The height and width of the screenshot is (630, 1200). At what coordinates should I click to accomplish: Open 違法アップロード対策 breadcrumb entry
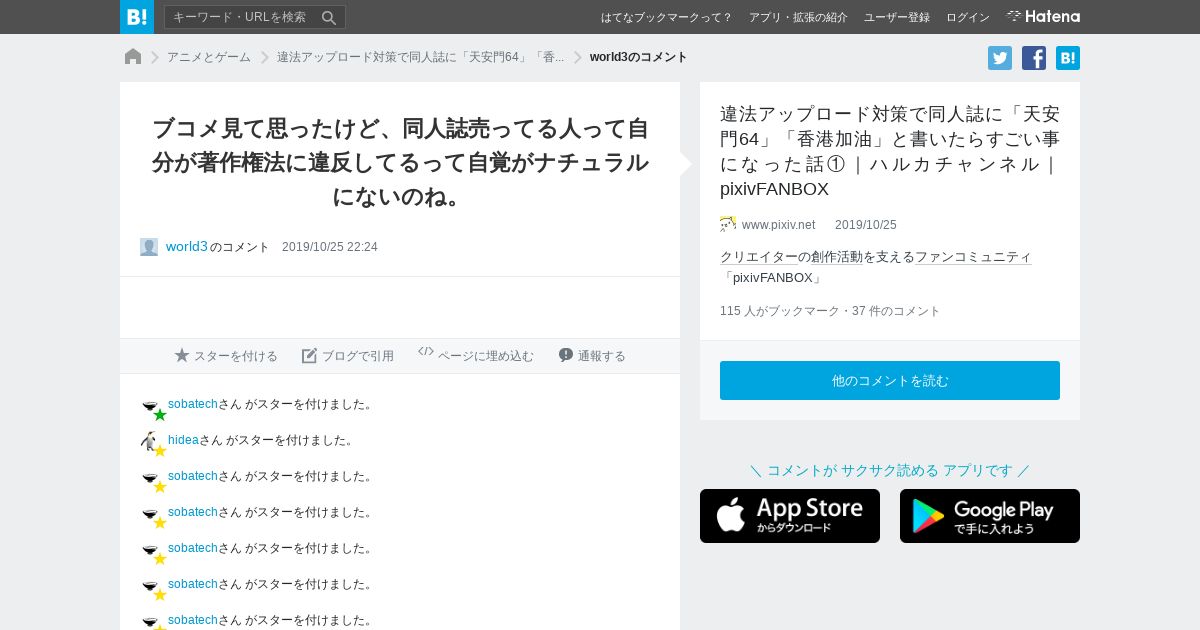click(x=420, y=57)
